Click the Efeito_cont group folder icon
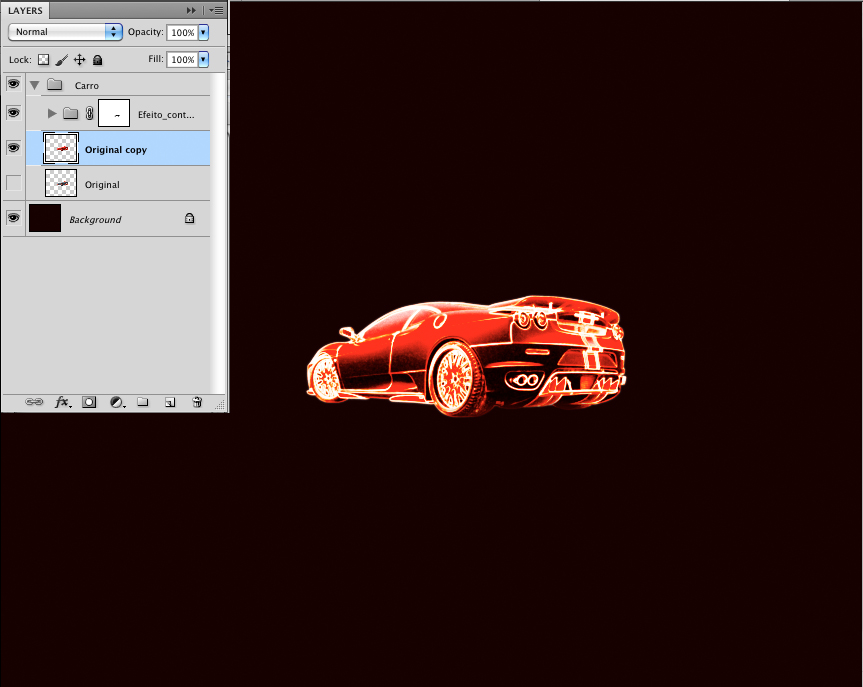 tap(70, 113)
